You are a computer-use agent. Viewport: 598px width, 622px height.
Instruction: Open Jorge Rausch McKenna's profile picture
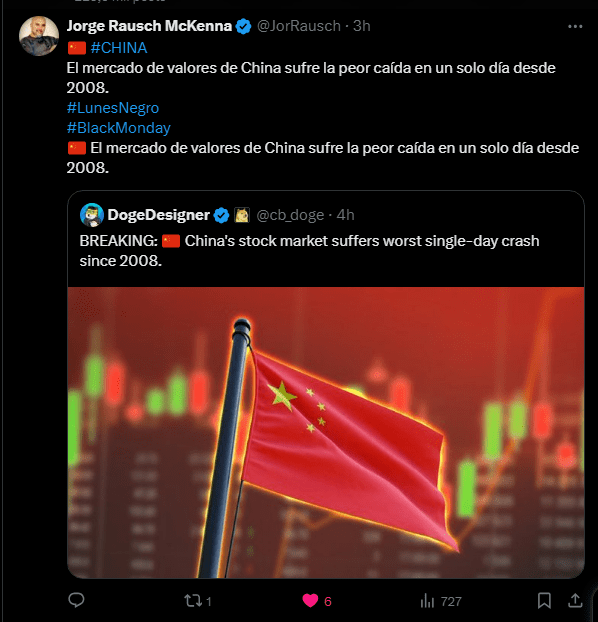pyautogui.click(x=39, y=36)
